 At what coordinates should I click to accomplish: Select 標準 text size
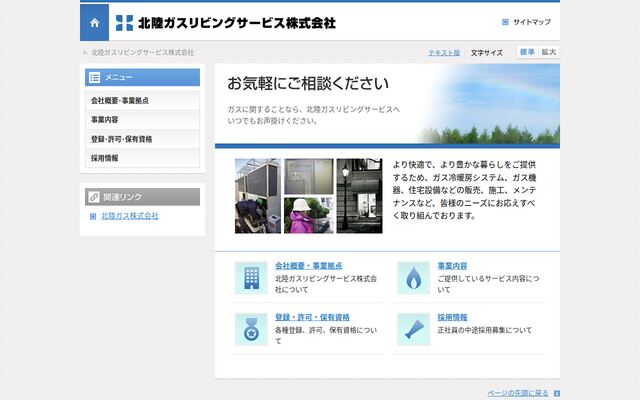527,52
